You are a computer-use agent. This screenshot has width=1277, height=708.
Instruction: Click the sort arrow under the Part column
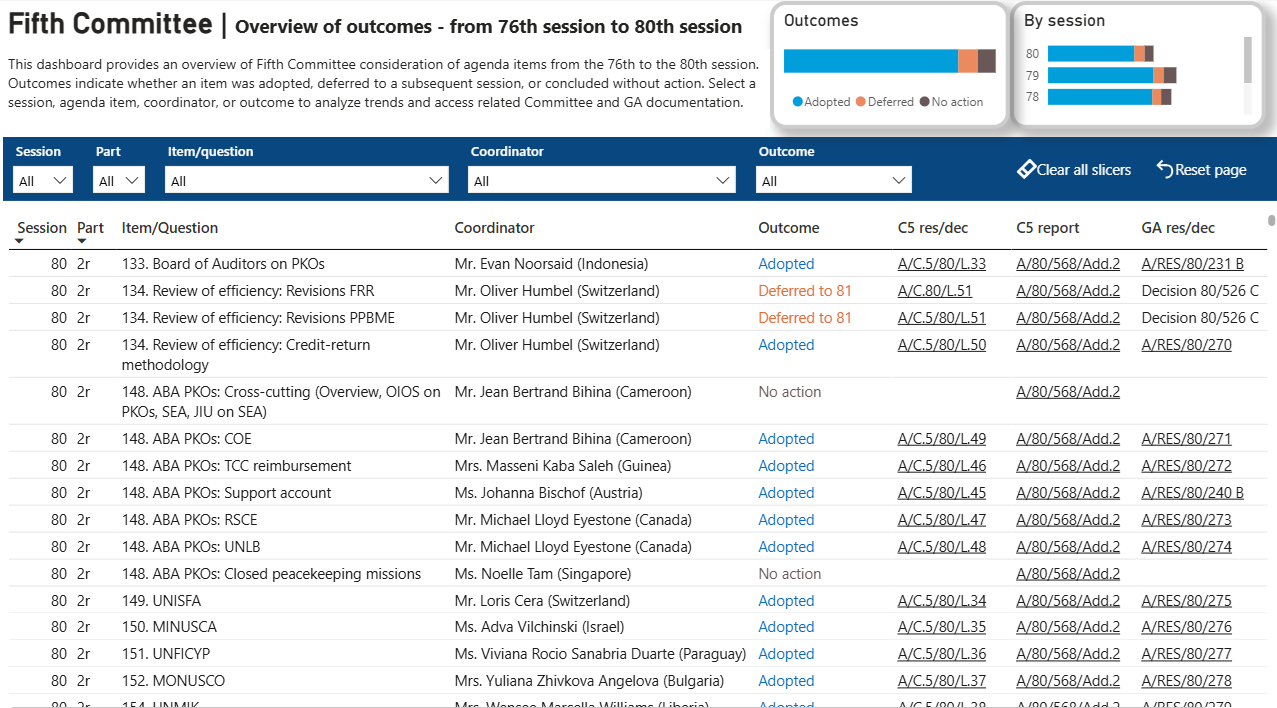tap(82, 241)
